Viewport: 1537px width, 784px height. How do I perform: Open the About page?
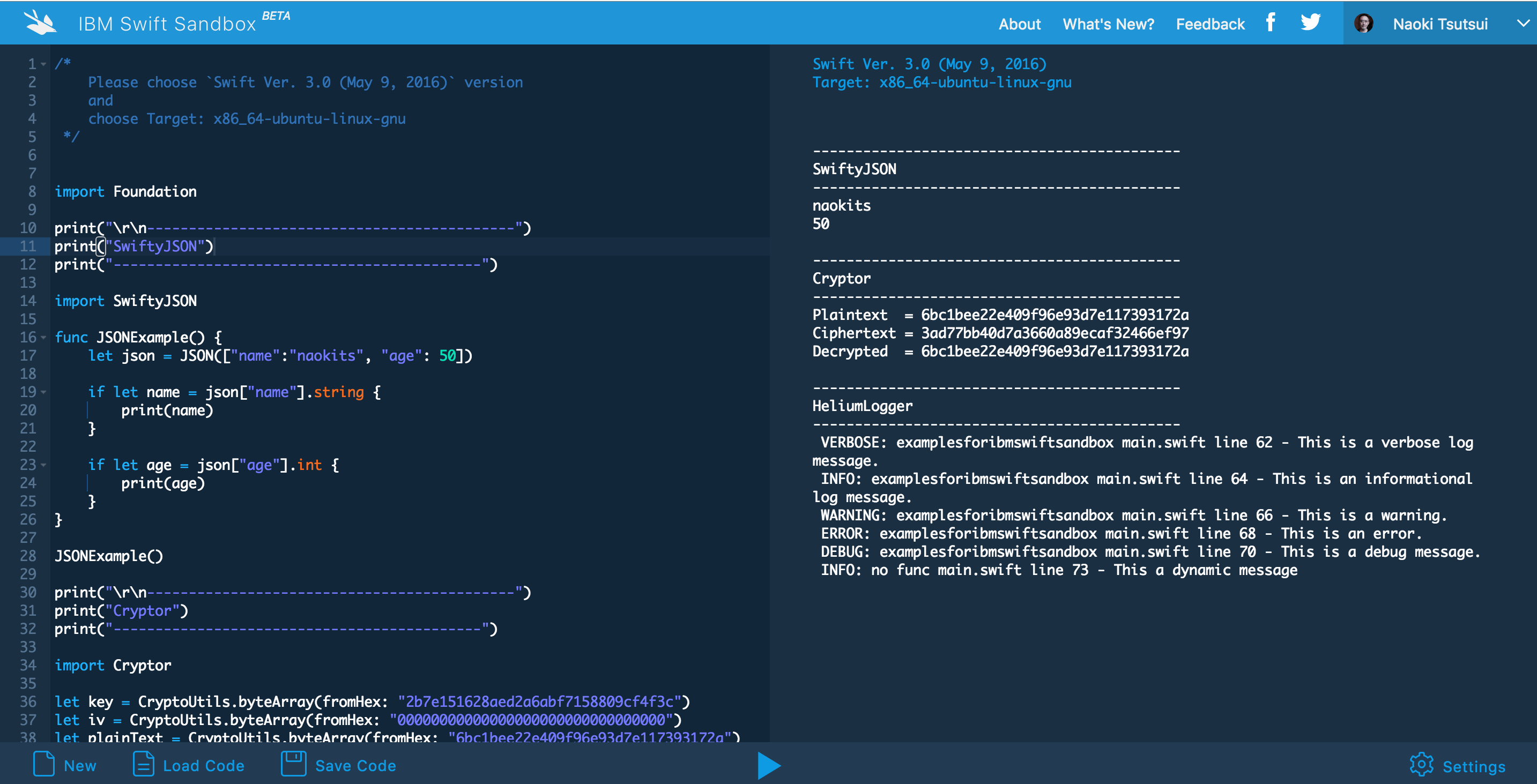[1019, 25]
